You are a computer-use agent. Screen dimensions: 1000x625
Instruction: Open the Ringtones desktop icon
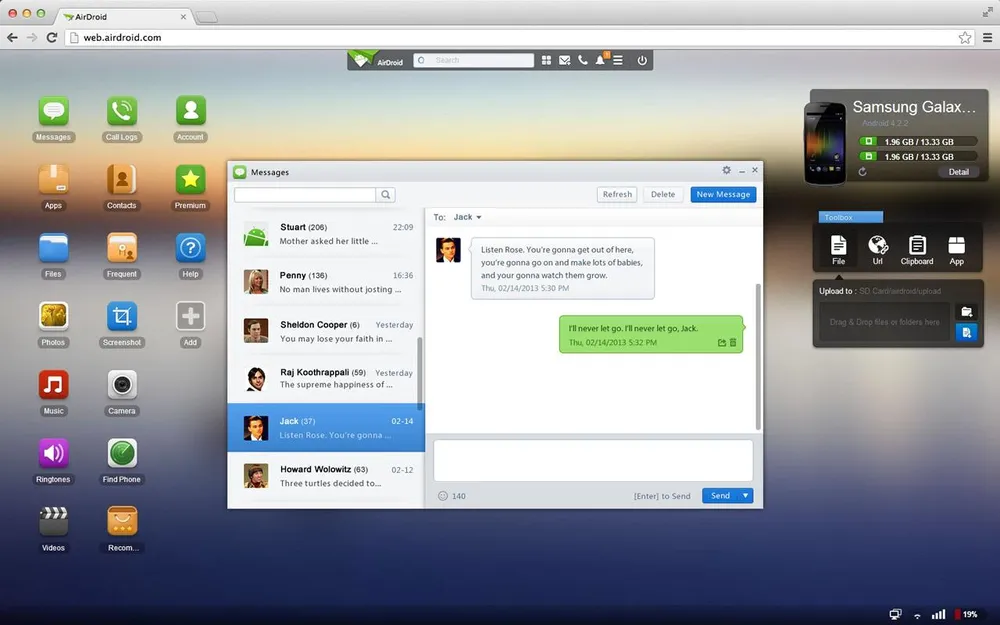point(53,454)
